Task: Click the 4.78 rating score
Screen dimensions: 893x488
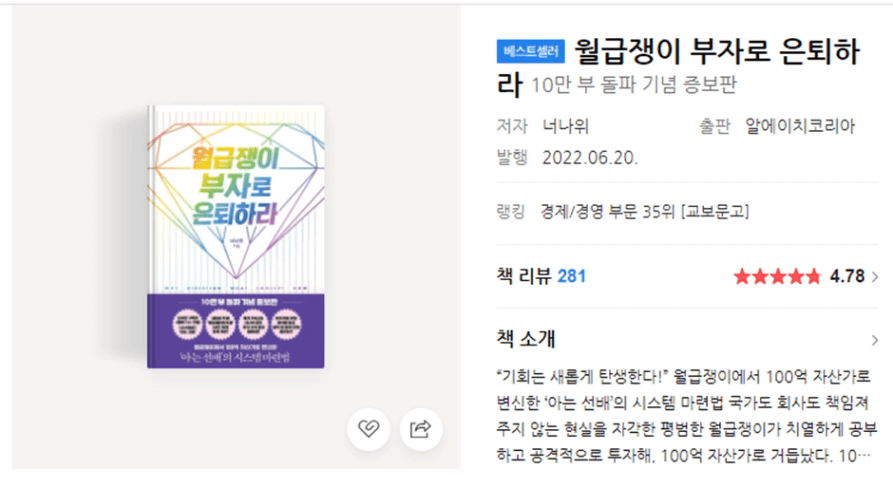Action: pyautogui.click(x=847, y=277)
